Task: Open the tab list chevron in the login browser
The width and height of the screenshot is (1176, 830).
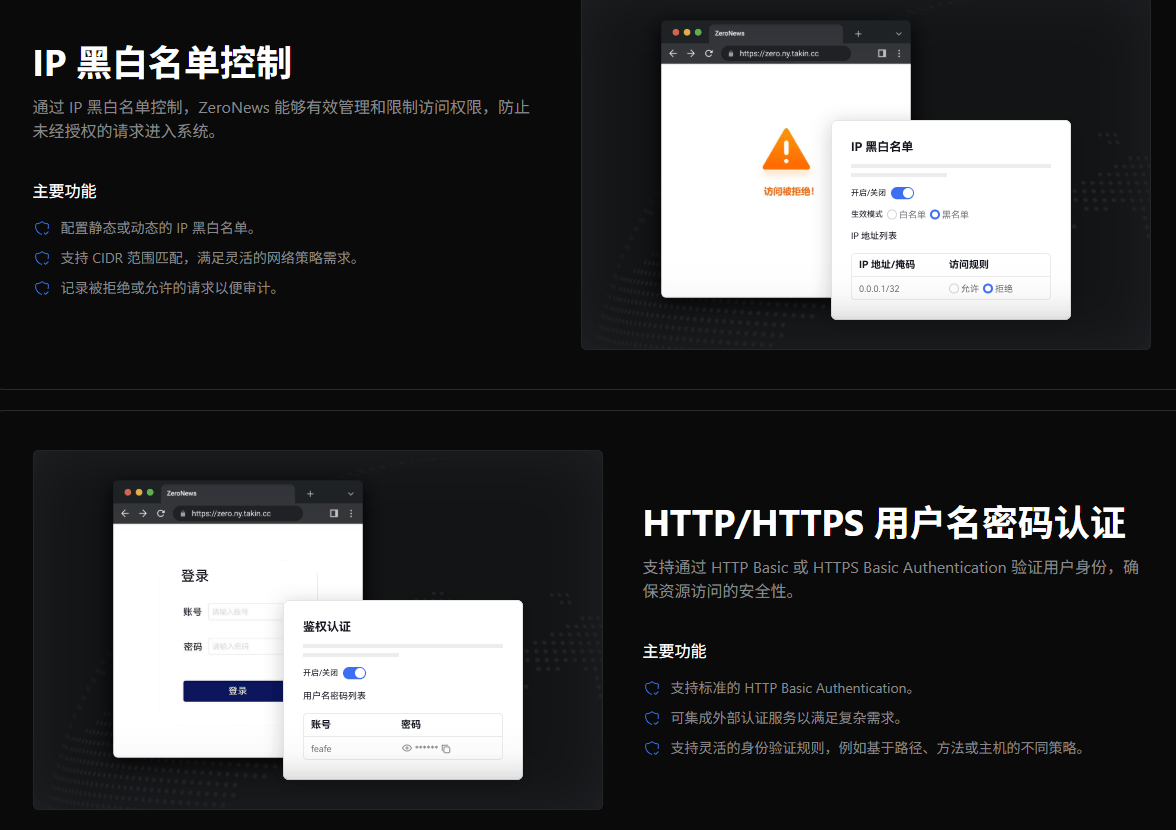Action: coord(350,494)
